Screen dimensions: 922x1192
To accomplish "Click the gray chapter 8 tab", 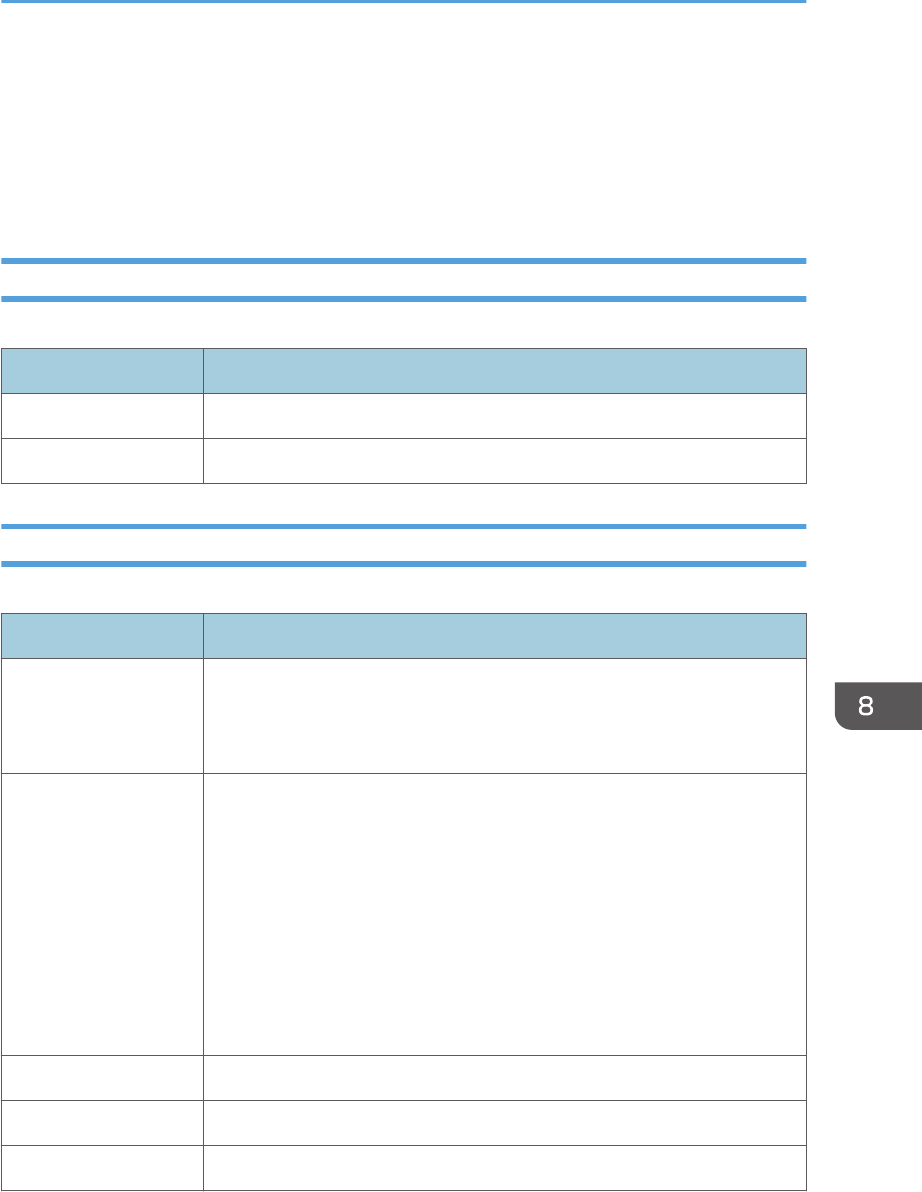I will [878, 706].
